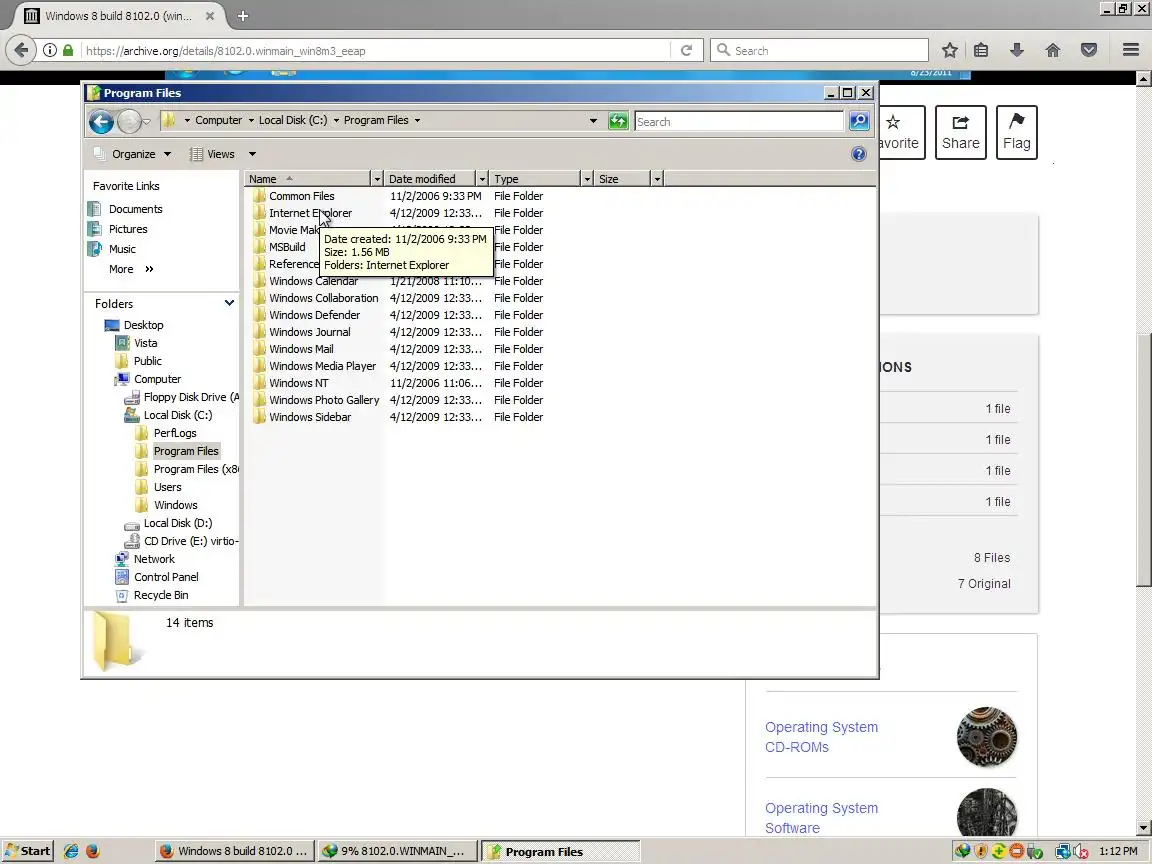1152x864 pixels.
Task: Click the Pocket icon in Firefox toolbar
Action: [x=1089, y=50]
